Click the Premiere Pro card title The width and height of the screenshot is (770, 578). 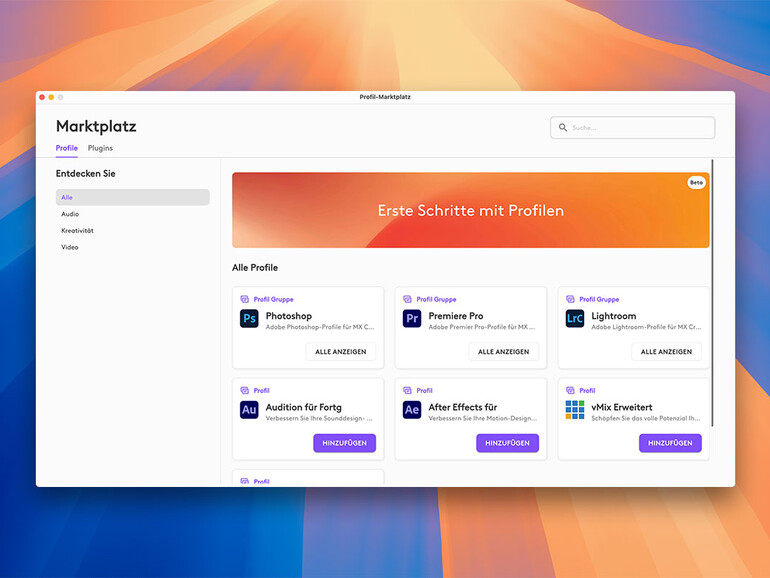coord(456,316)
